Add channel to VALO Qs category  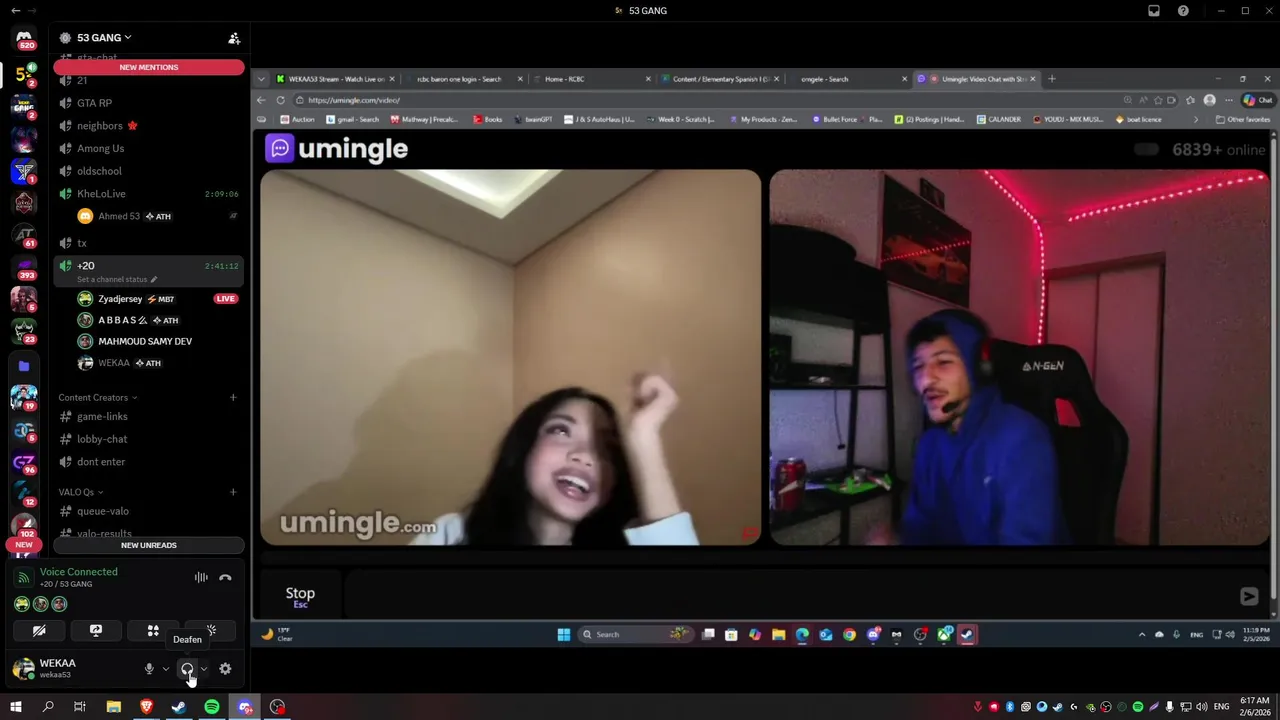point(233,492)
